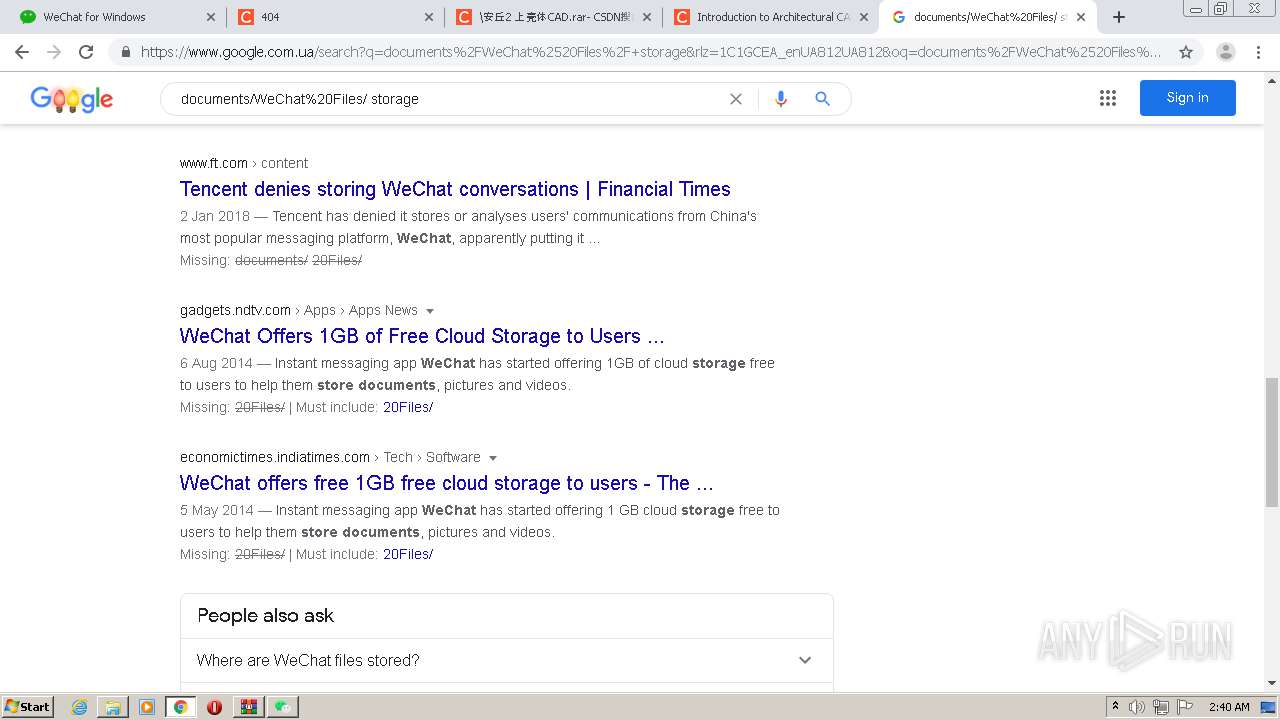Open the Chrome profile avatar menu
1280x720 pixels.
tap(1225, 52)
